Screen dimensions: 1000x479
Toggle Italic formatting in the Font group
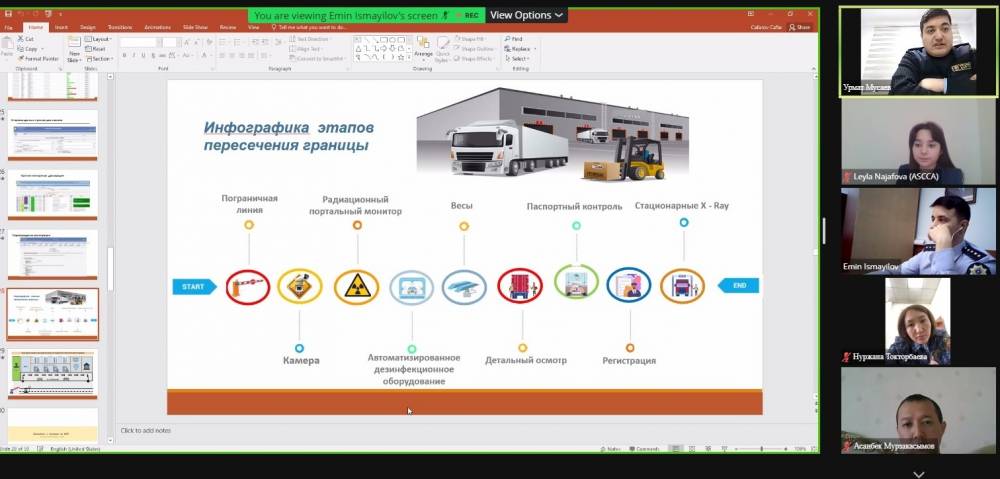tap(133, 55)
